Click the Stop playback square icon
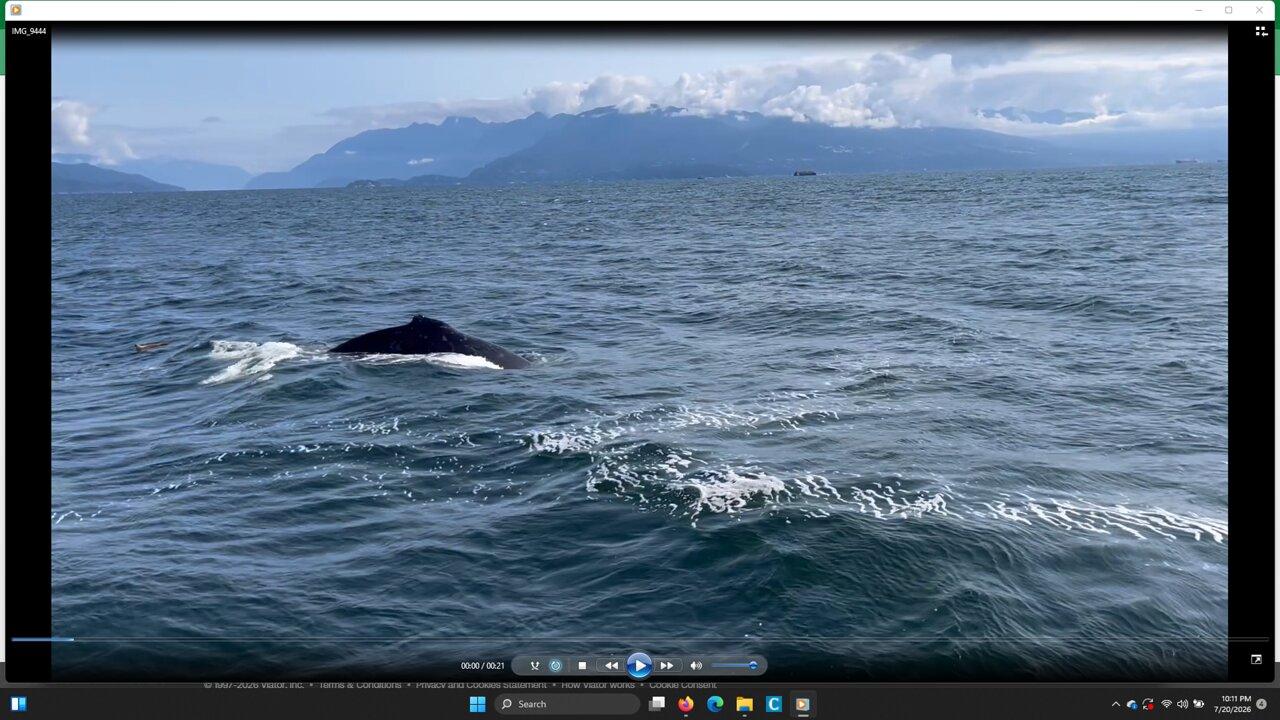 click(582, 666)
